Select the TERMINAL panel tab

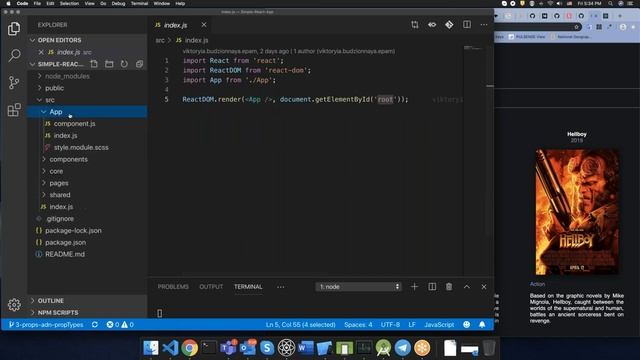click(248, 287)
